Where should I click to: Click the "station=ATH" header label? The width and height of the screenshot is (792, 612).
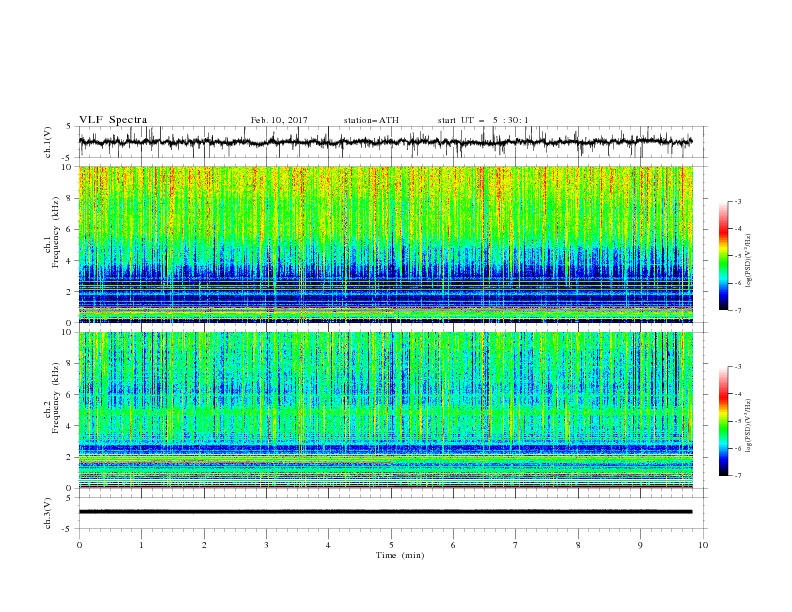(x=371, y=120)
